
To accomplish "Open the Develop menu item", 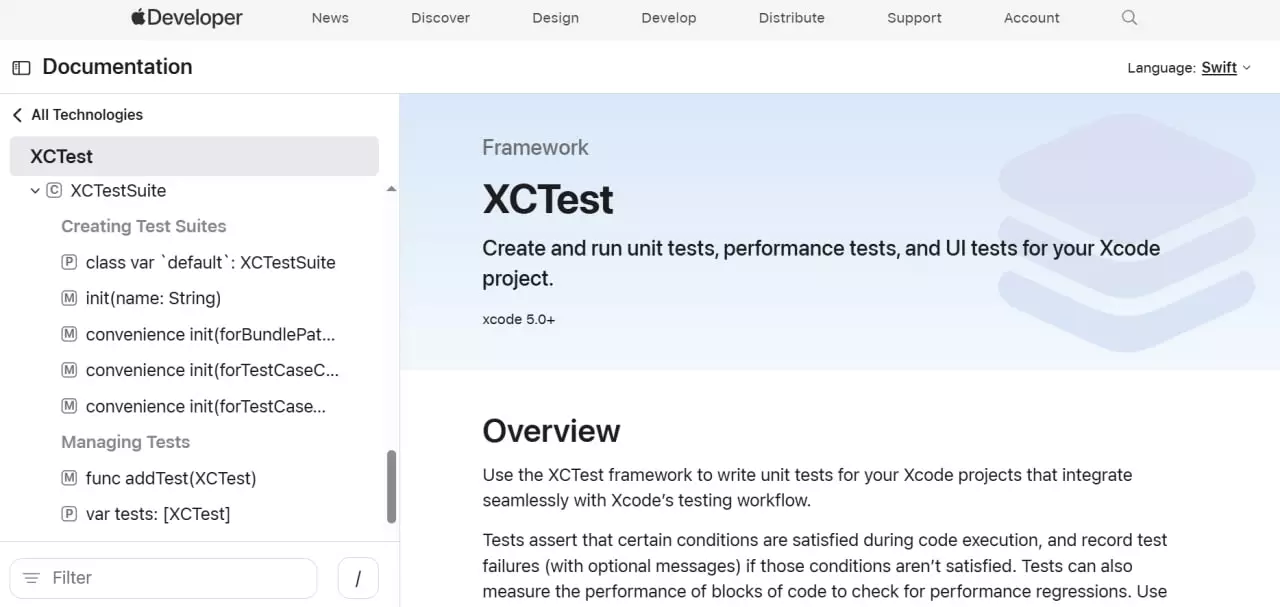I will point(668,18).
